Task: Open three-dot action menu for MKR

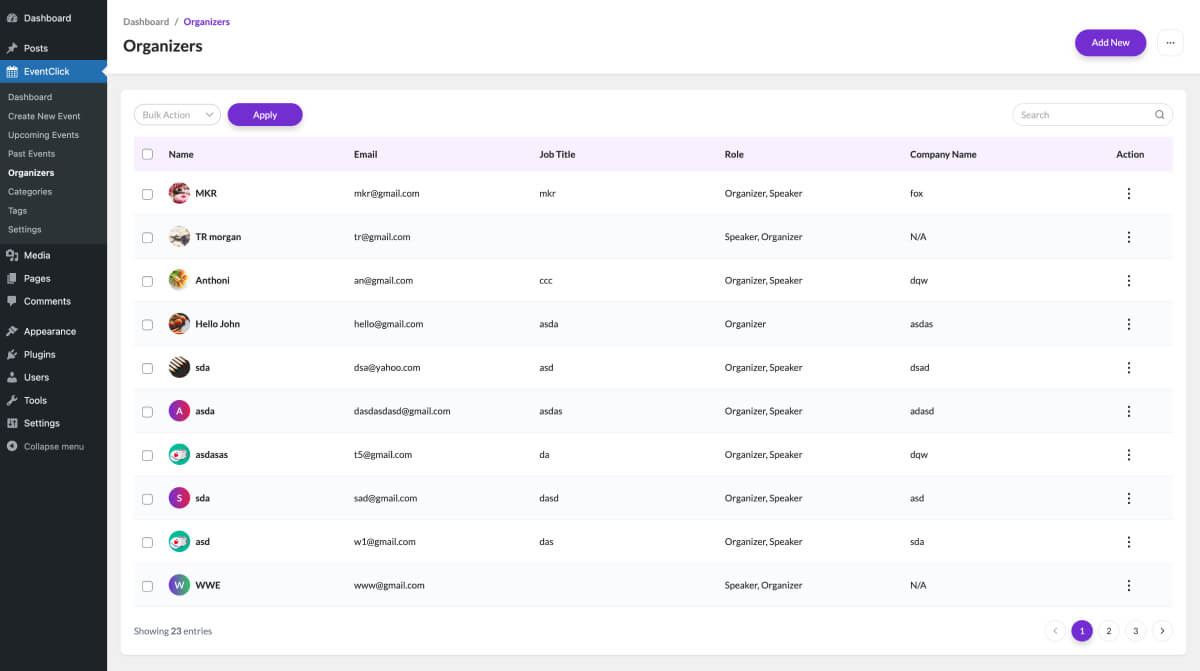Action: click(x=1129, y=194)
